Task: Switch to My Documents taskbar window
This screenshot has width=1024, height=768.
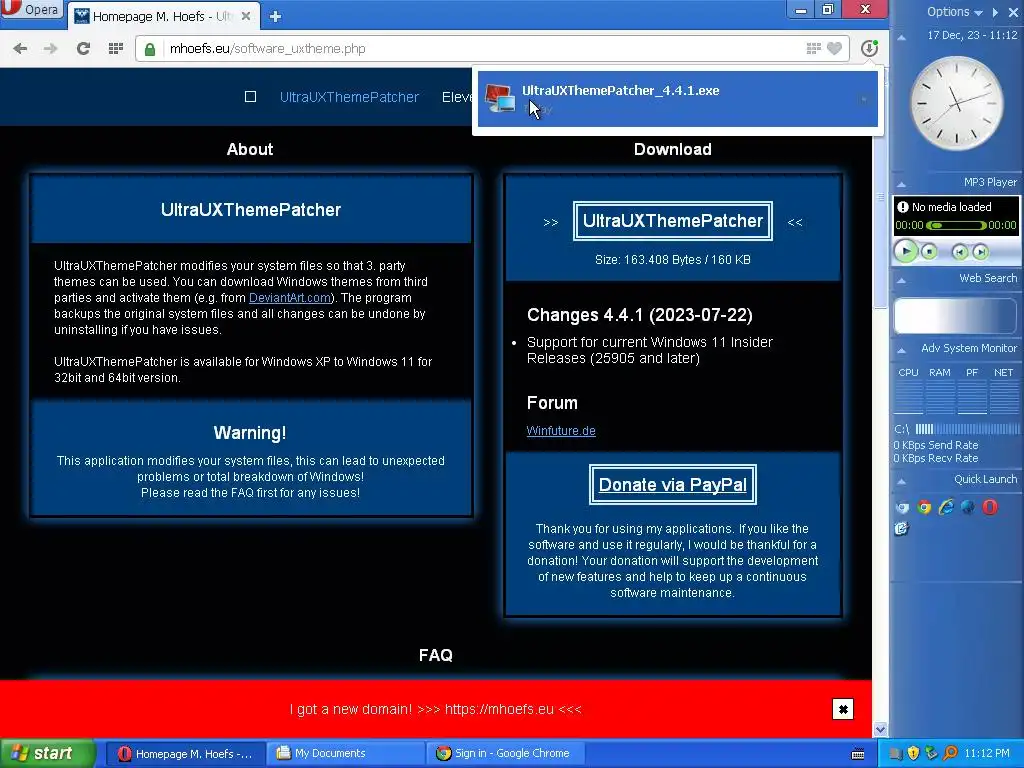Action: coord(346,754)
